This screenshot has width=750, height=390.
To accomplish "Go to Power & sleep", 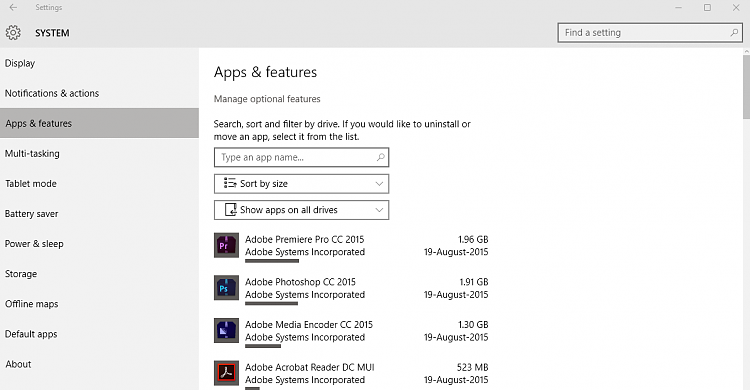I will pyautogui.click(x=99, y=244).
